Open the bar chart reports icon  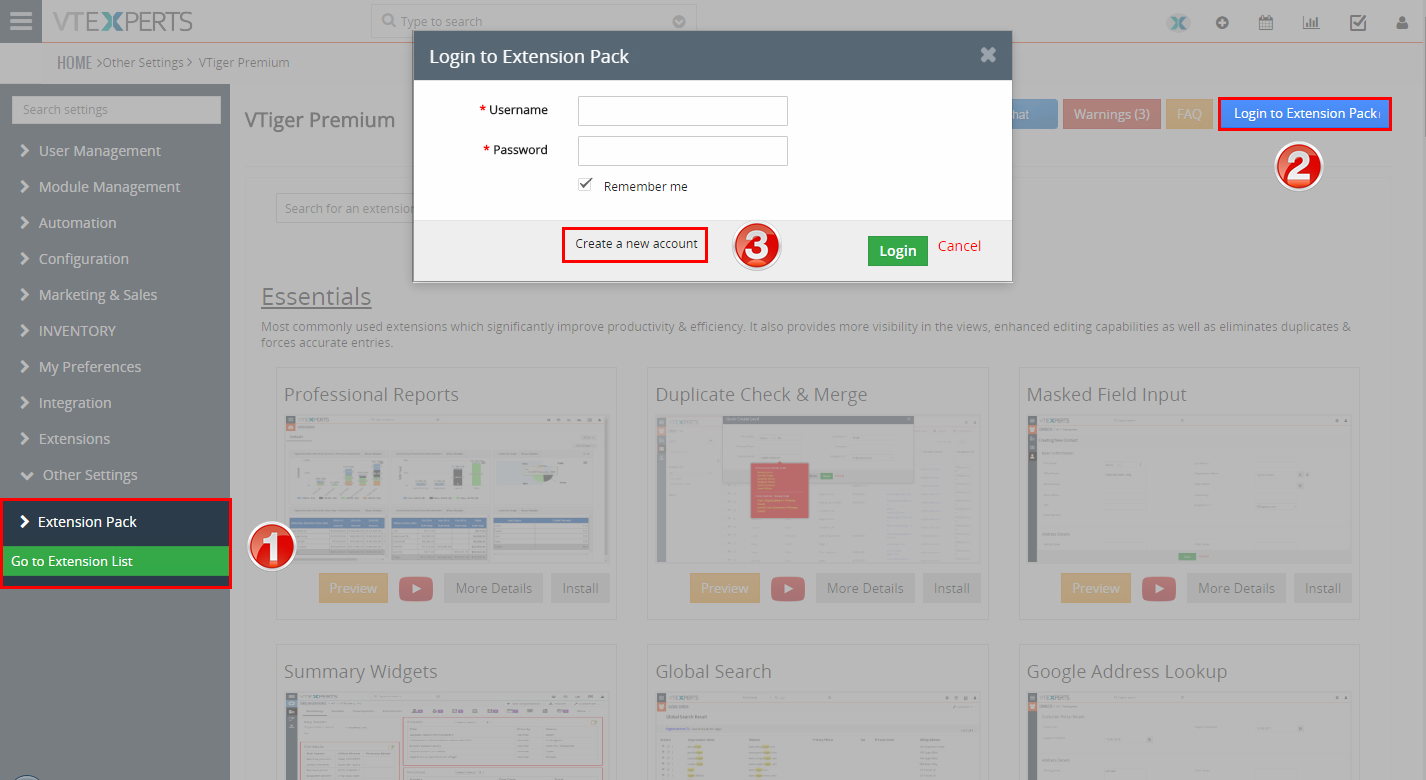pos(1311,22)
